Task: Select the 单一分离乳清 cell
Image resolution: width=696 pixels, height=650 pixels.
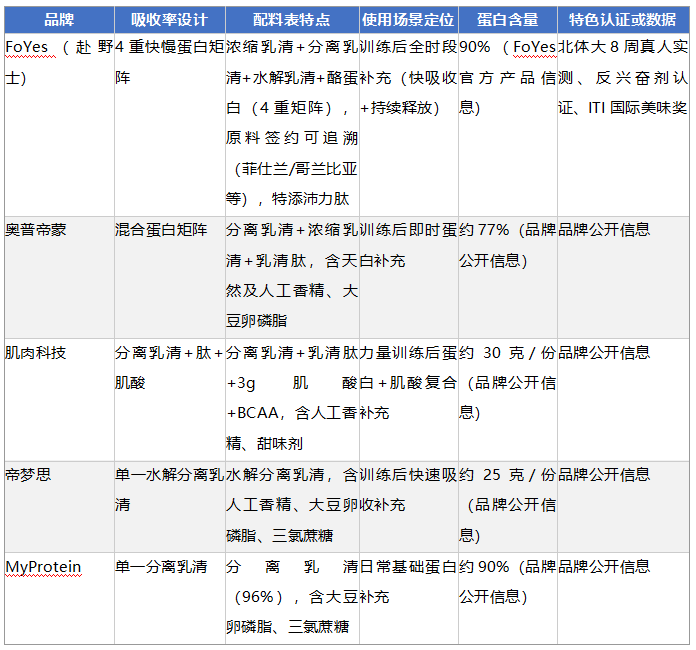Action: coord(170,598)
